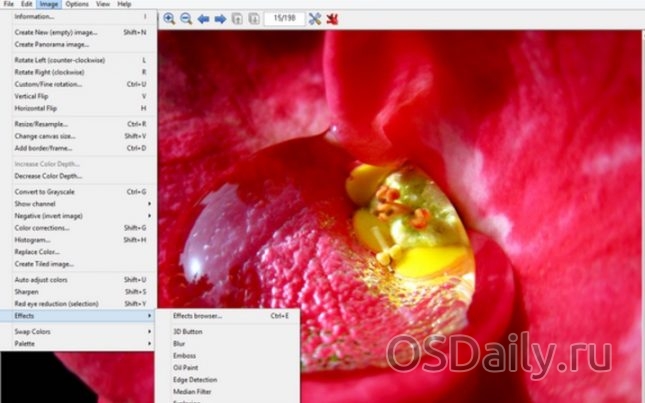Viewport: 645px width, 403px height.
Task: Open the Options menu in menu bar
Action: [77, 4]
